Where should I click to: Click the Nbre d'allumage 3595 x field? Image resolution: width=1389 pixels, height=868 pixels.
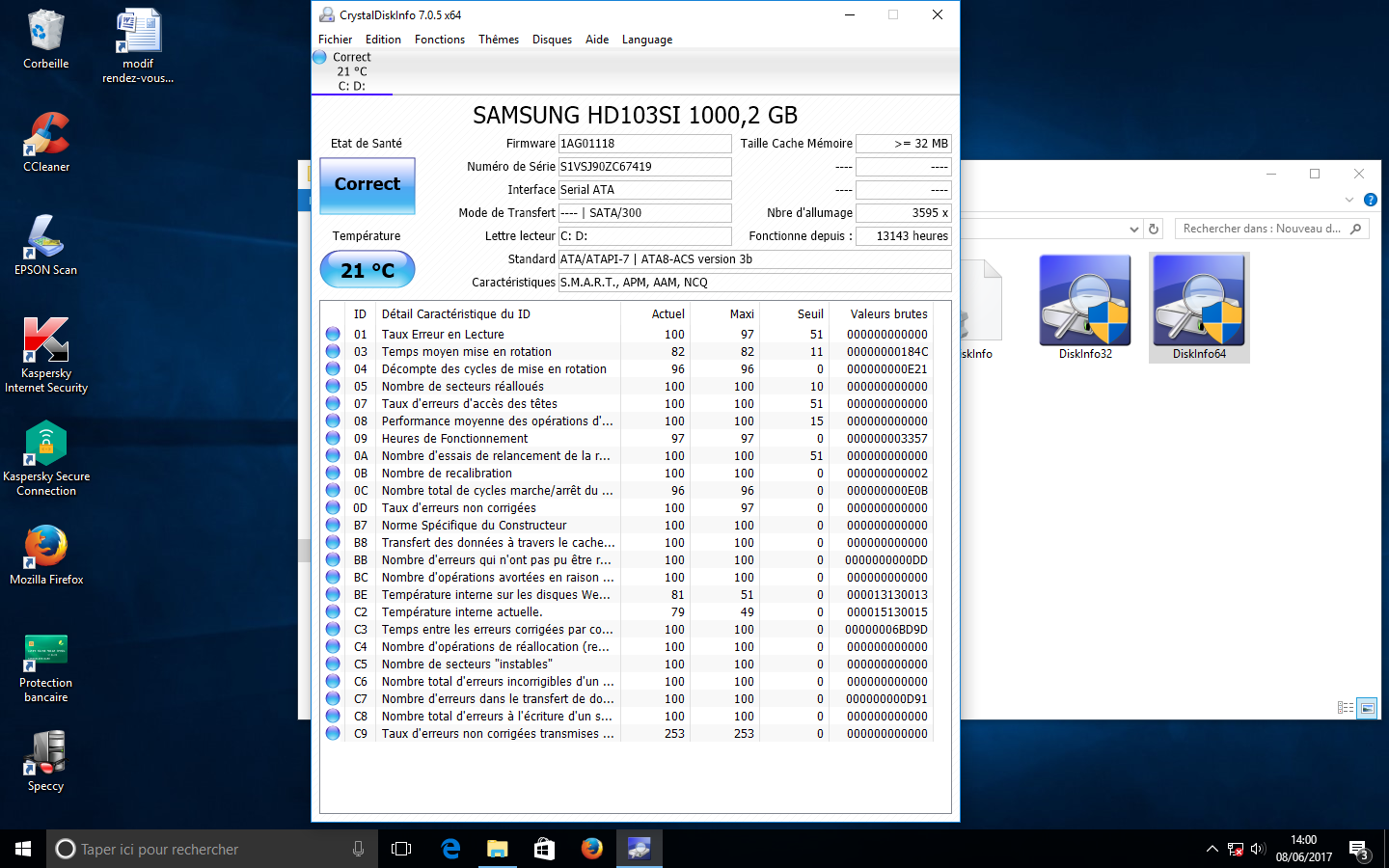click(x=904, y=213)
